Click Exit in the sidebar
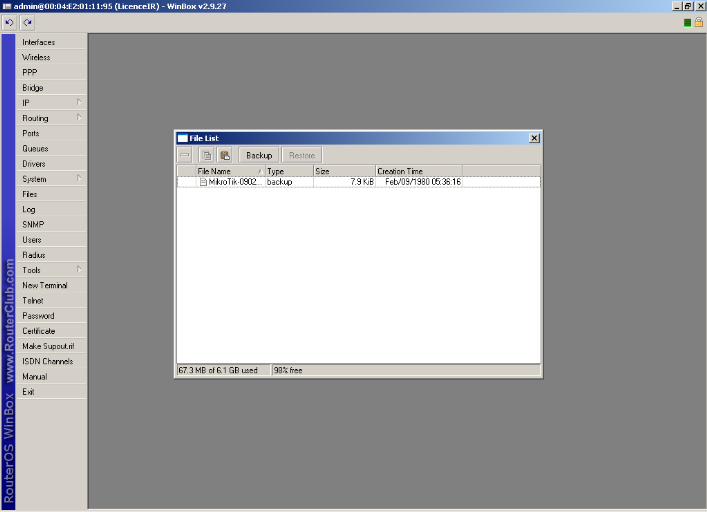707x512 pixels. tap(51, 392)
